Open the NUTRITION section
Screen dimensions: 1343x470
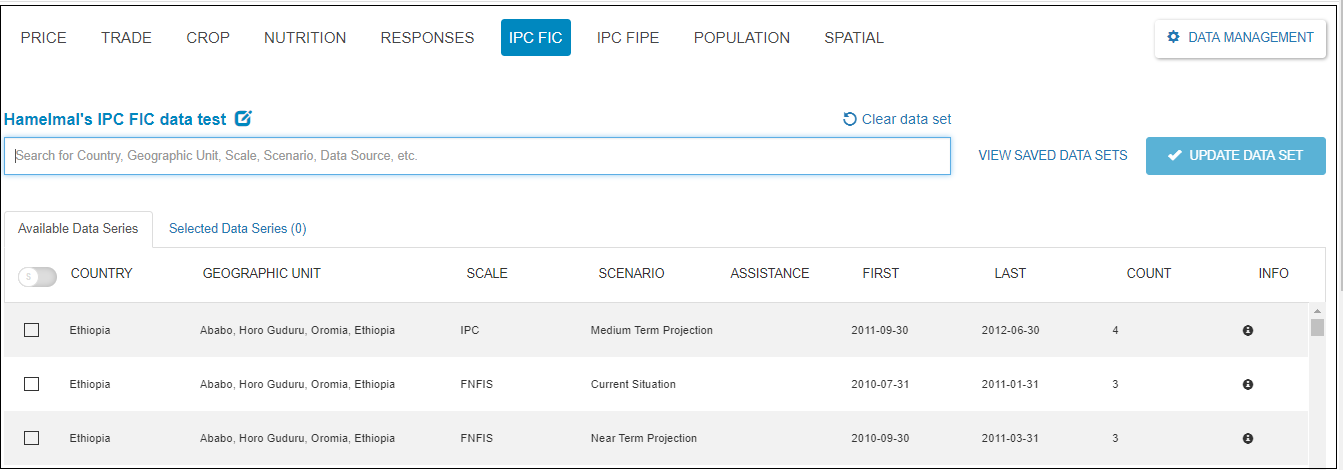point(305,38)
